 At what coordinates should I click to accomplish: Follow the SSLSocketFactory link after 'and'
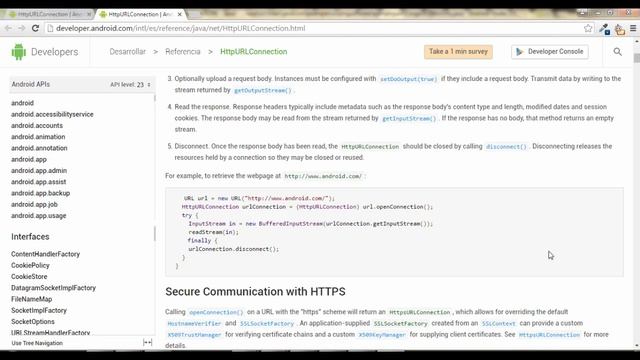tap(267, 323)
